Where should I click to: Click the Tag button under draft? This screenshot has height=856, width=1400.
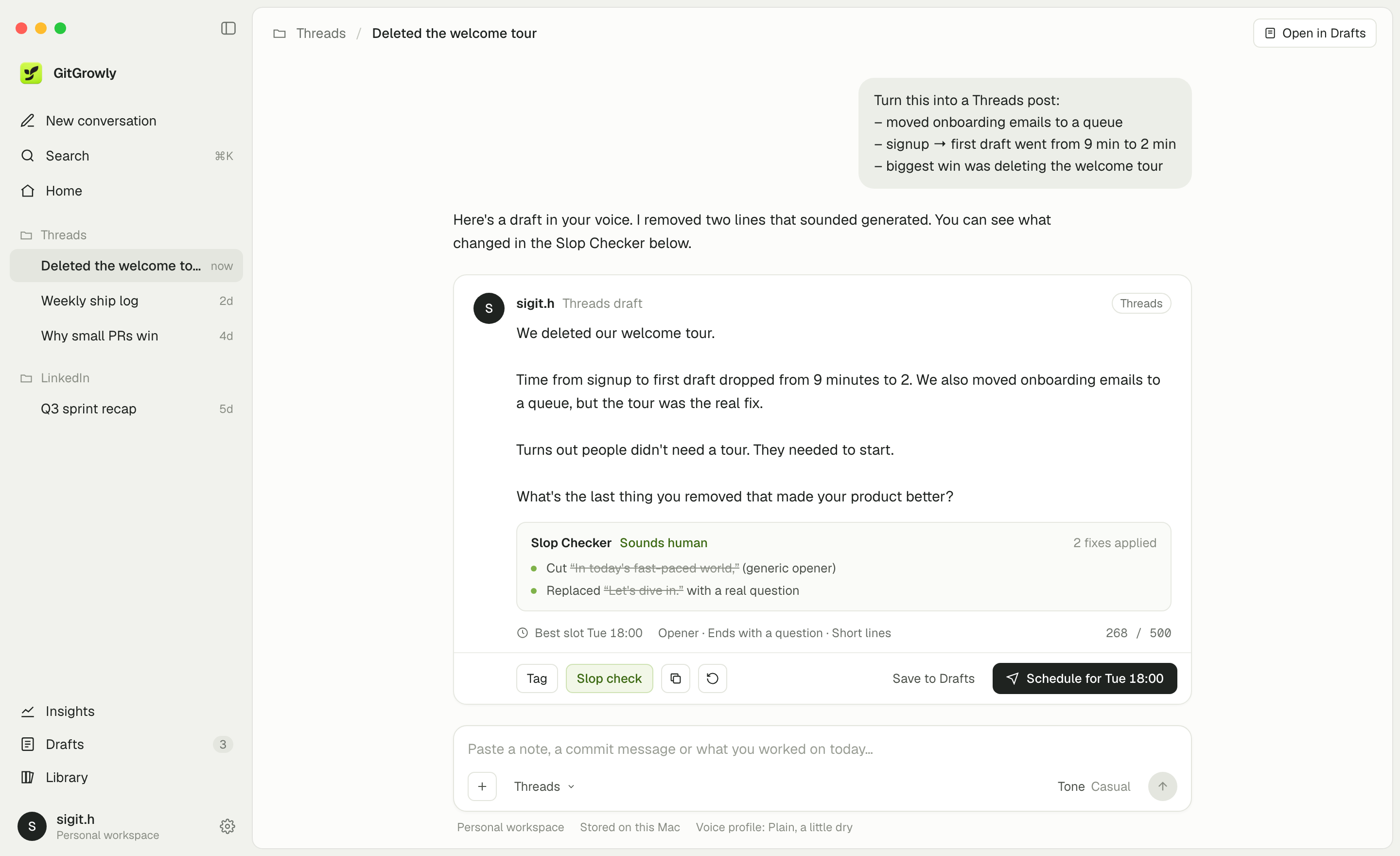(536, 678)
